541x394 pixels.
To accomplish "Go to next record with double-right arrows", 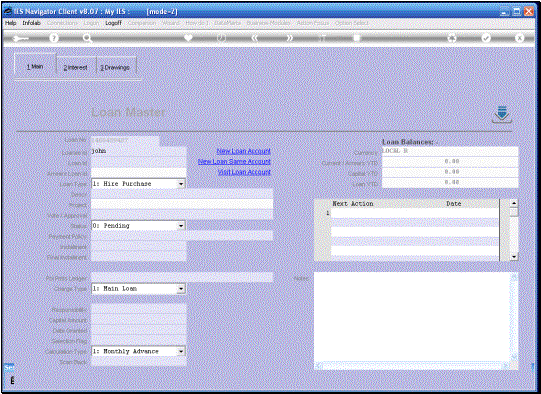I will click(290, 38).
